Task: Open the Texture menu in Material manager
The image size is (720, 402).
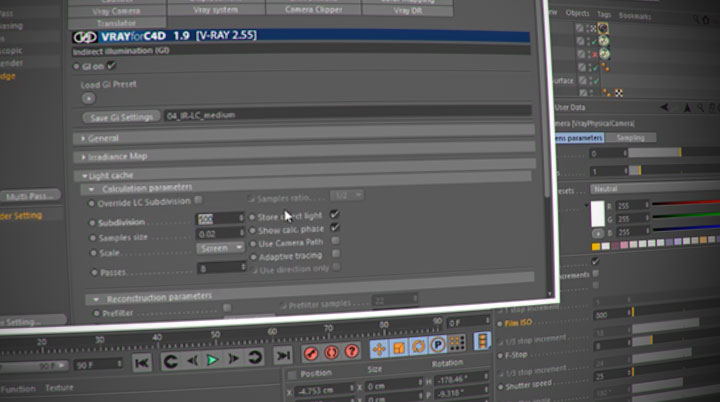Action: coord(59,388)
